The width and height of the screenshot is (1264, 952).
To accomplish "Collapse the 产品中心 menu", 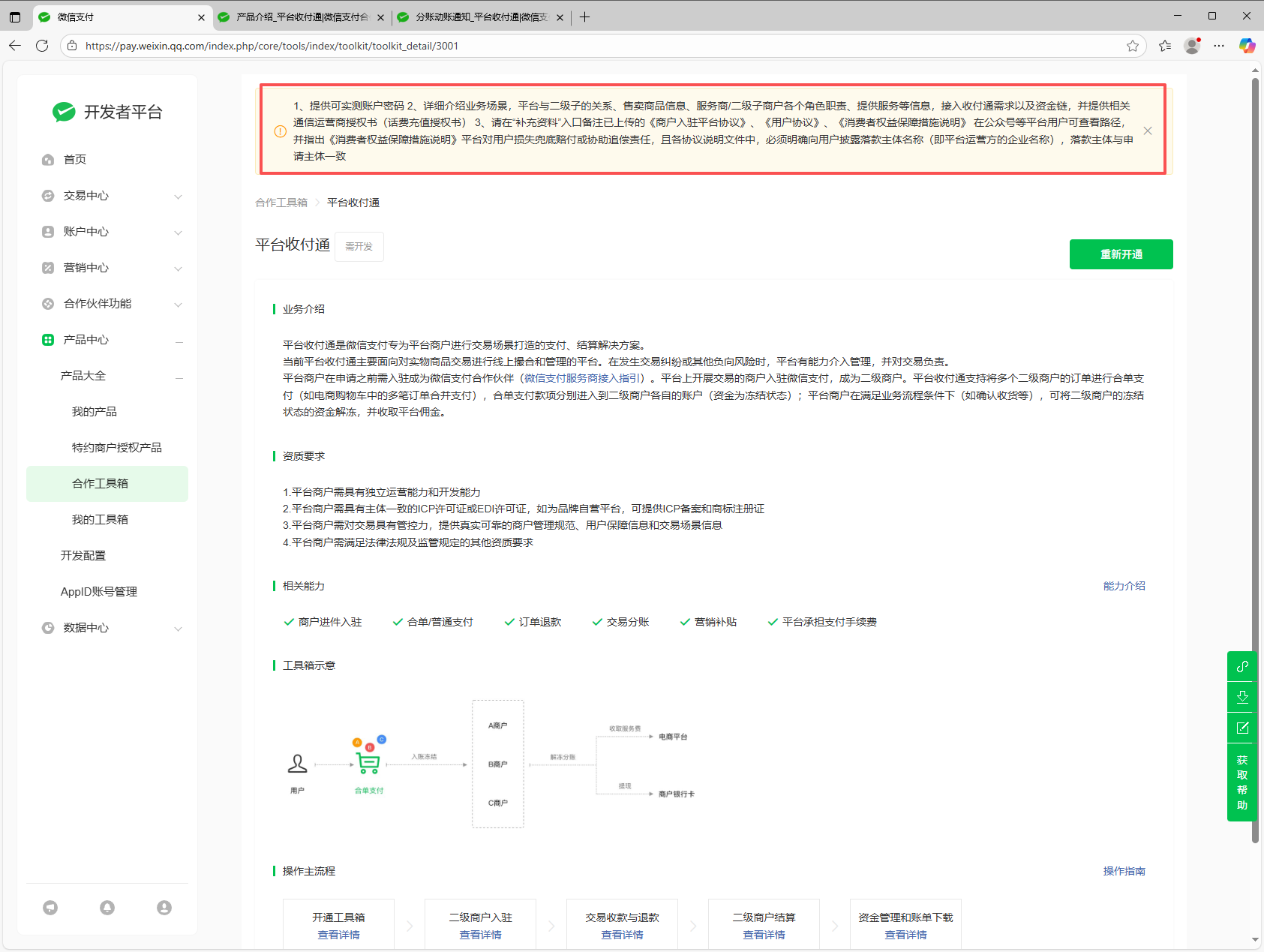I will 179,341.
